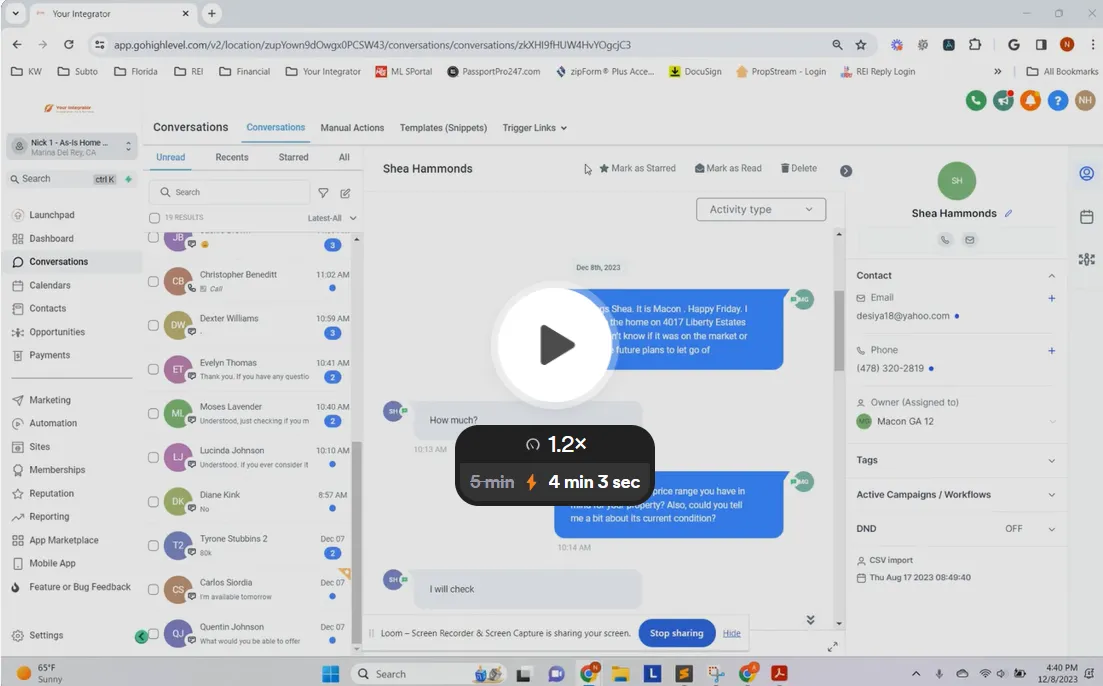Open Windows Start menu
The height and width of the screenshot is (686, 1103).
(x=330, y=673)
